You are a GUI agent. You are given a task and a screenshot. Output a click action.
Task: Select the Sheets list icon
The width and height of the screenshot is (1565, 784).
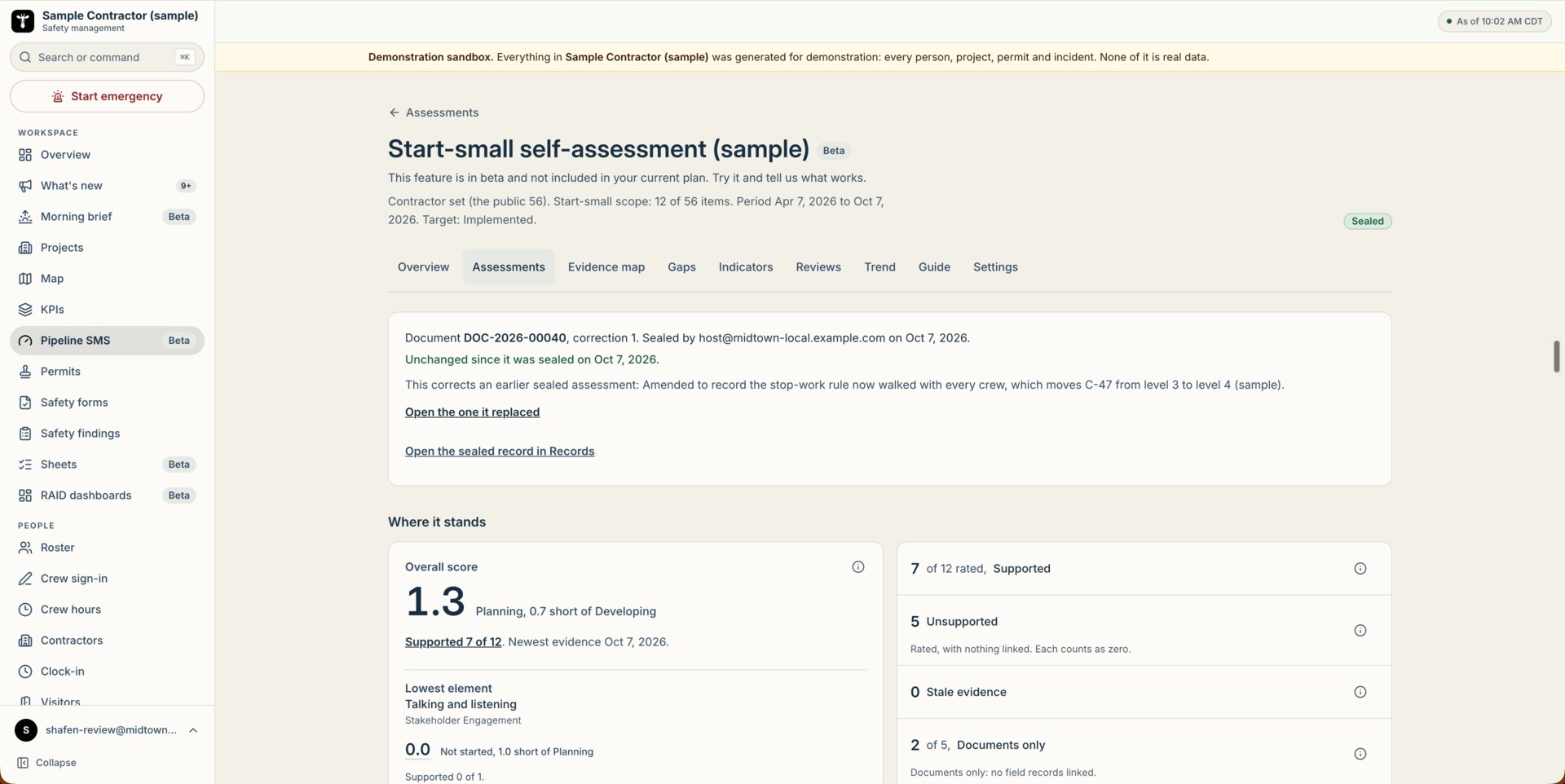click(x=25, y=465)
